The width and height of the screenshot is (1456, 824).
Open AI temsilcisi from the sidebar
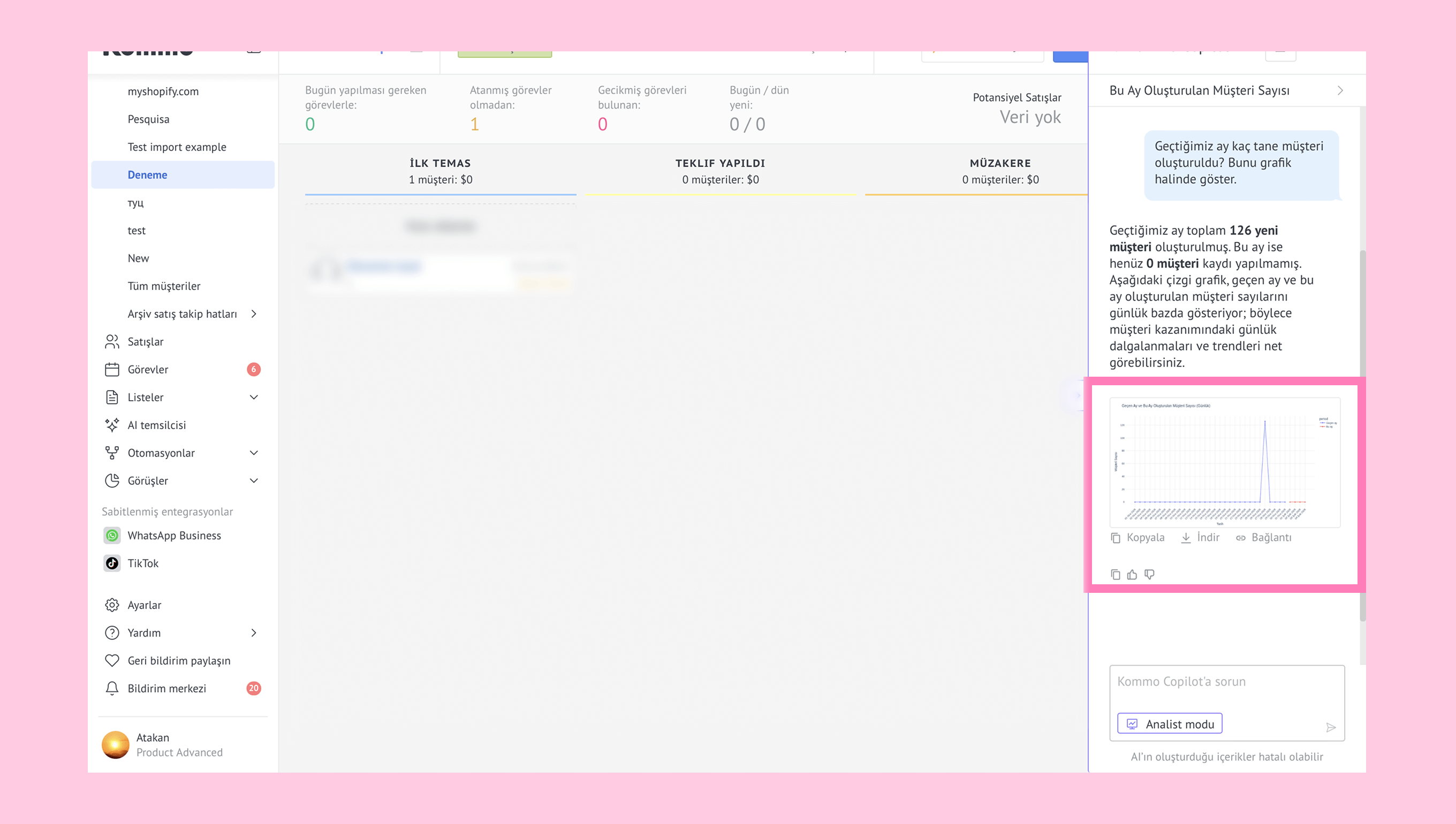156,425
